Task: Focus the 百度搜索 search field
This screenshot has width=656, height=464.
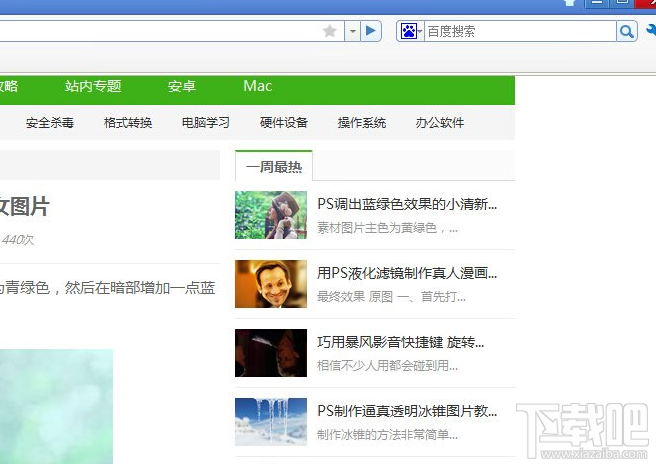Action: [520, 31]
